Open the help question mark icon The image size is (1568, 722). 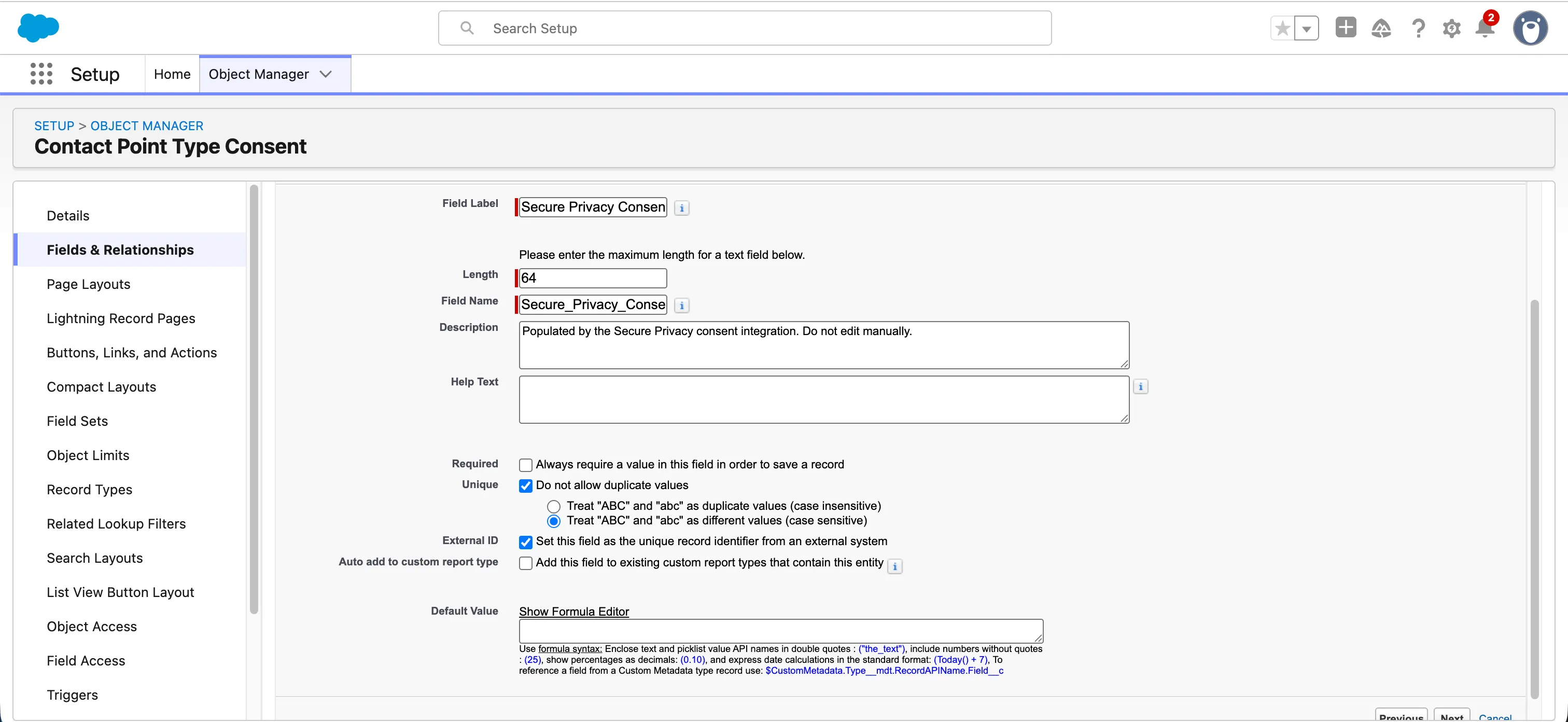point(1418,28)
